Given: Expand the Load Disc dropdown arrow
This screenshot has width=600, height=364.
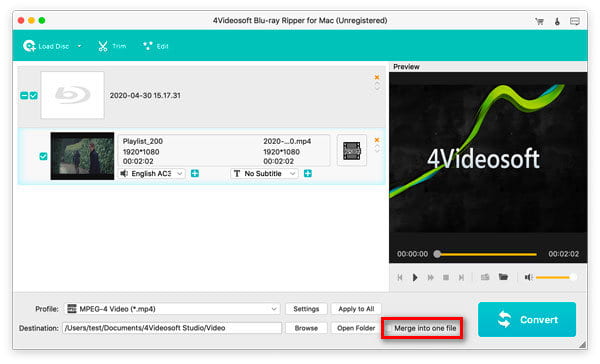Looking at the screenshot, I should tap(80, 46).
